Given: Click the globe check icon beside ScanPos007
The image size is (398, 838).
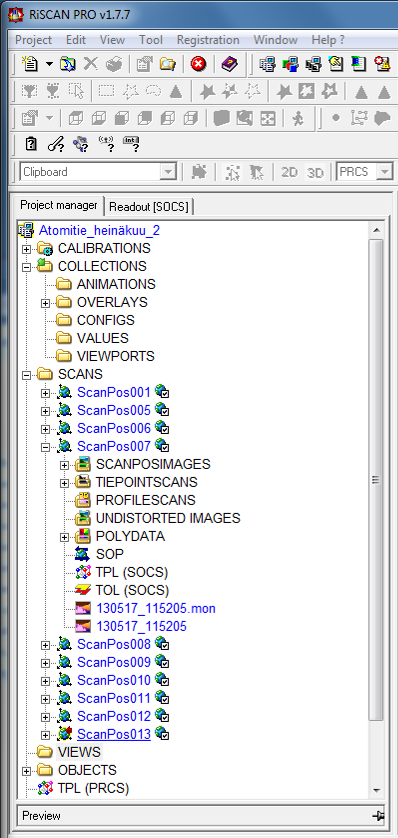Looking at the screenshot, I should pyautogui.click(x=162, y=446).
